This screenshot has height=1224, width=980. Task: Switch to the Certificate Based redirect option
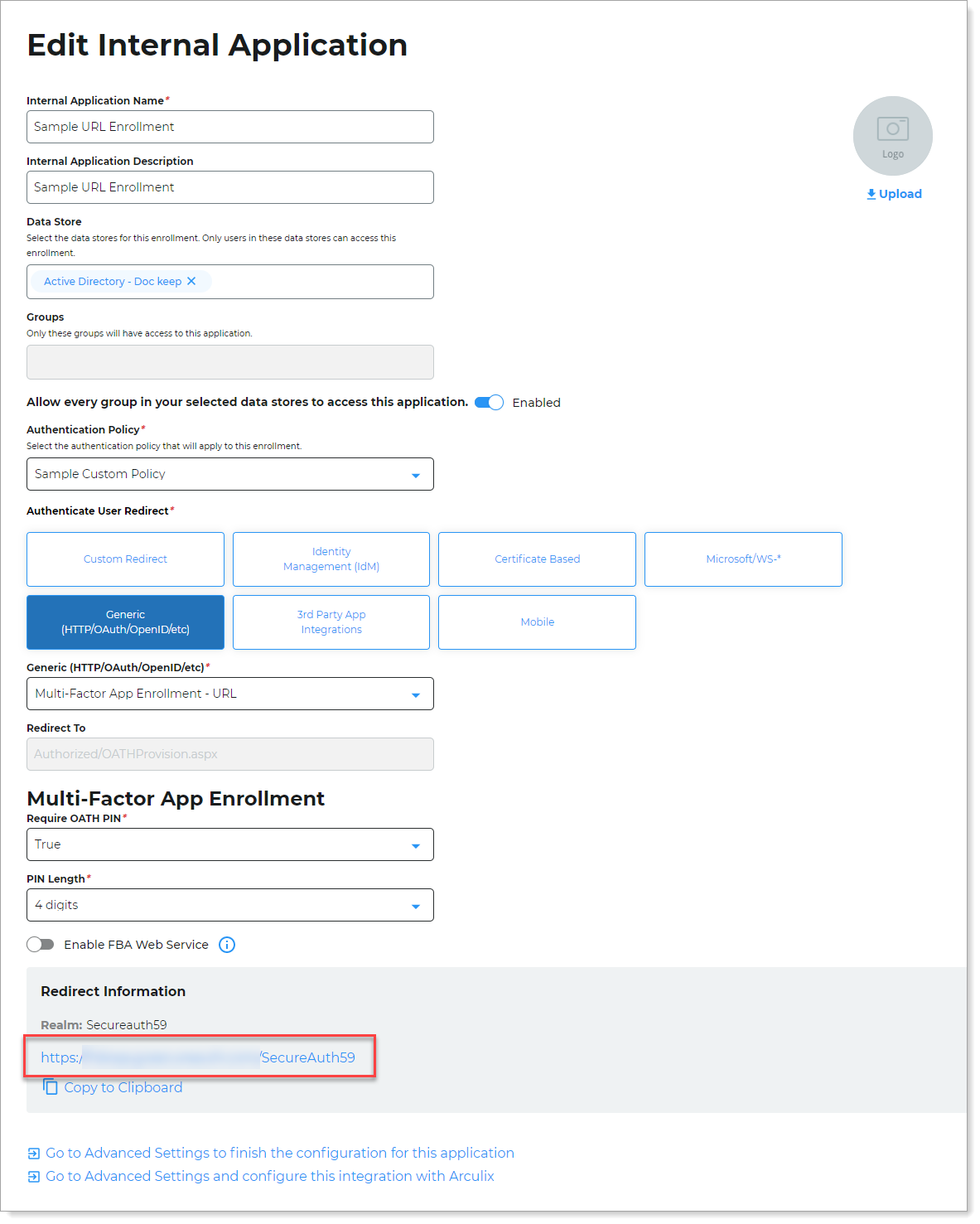coord(537,559)
